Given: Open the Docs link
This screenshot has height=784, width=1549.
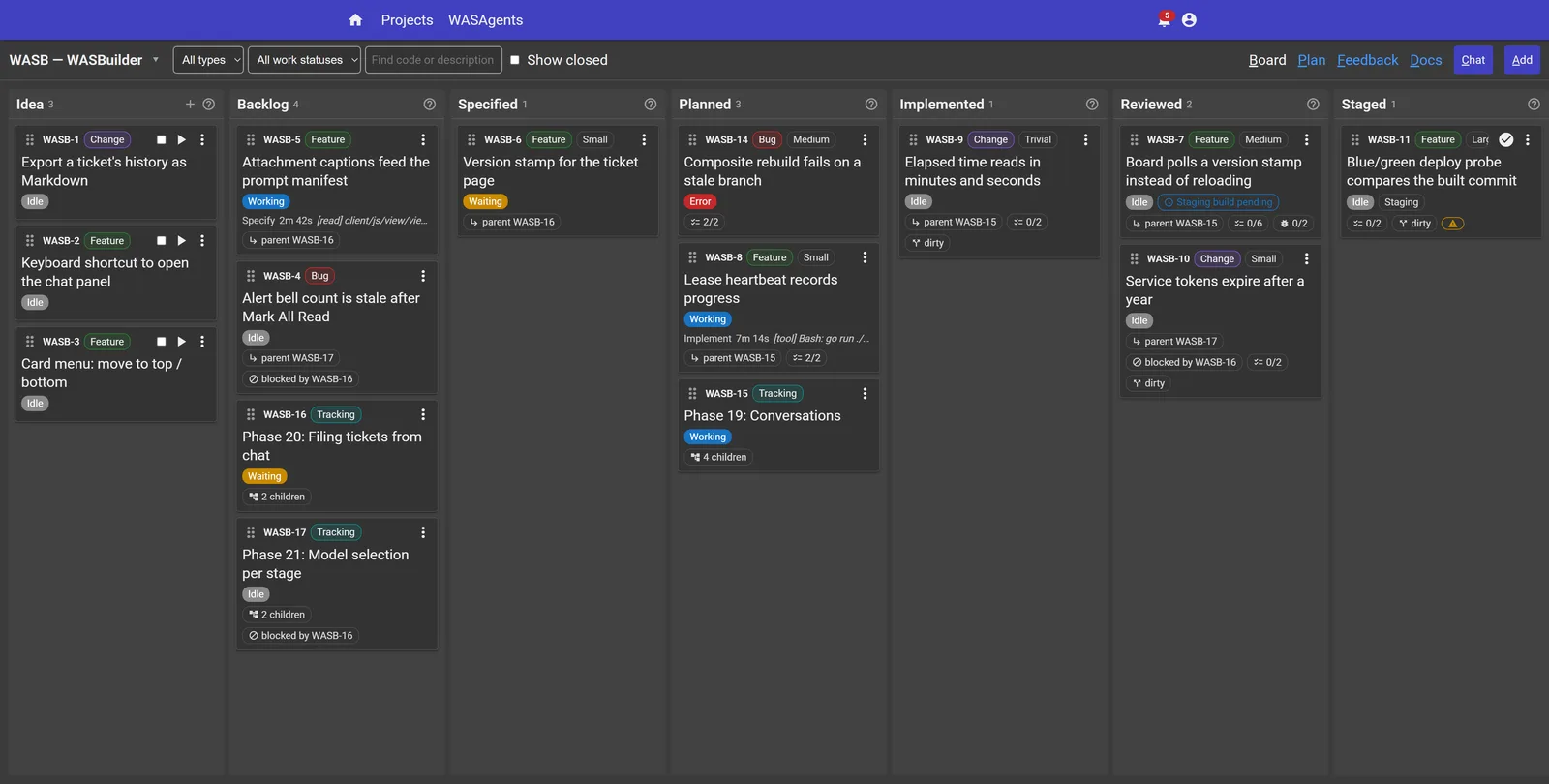Looking at the screenshot, I should coord(1426,60).
